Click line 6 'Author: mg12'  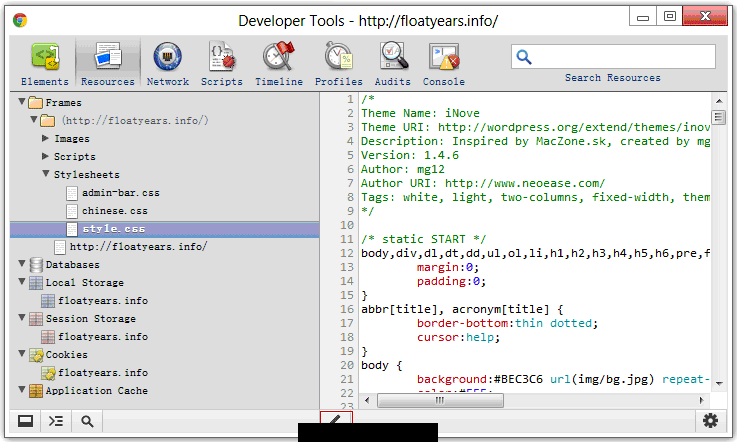tap(403, 169)
